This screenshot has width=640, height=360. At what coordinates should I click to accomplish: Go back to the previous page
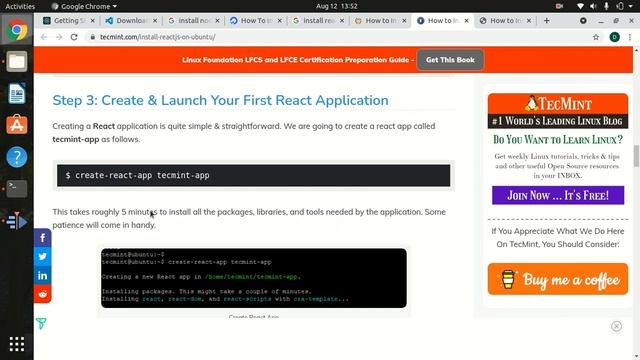[x=44, y=37]
